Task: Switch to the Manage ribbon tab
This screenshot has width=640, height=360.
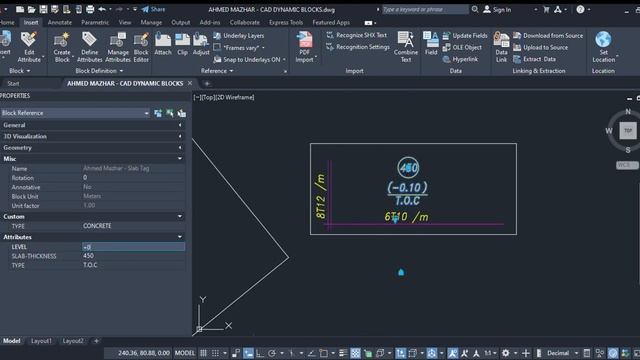Action: [x=151, y=22]
